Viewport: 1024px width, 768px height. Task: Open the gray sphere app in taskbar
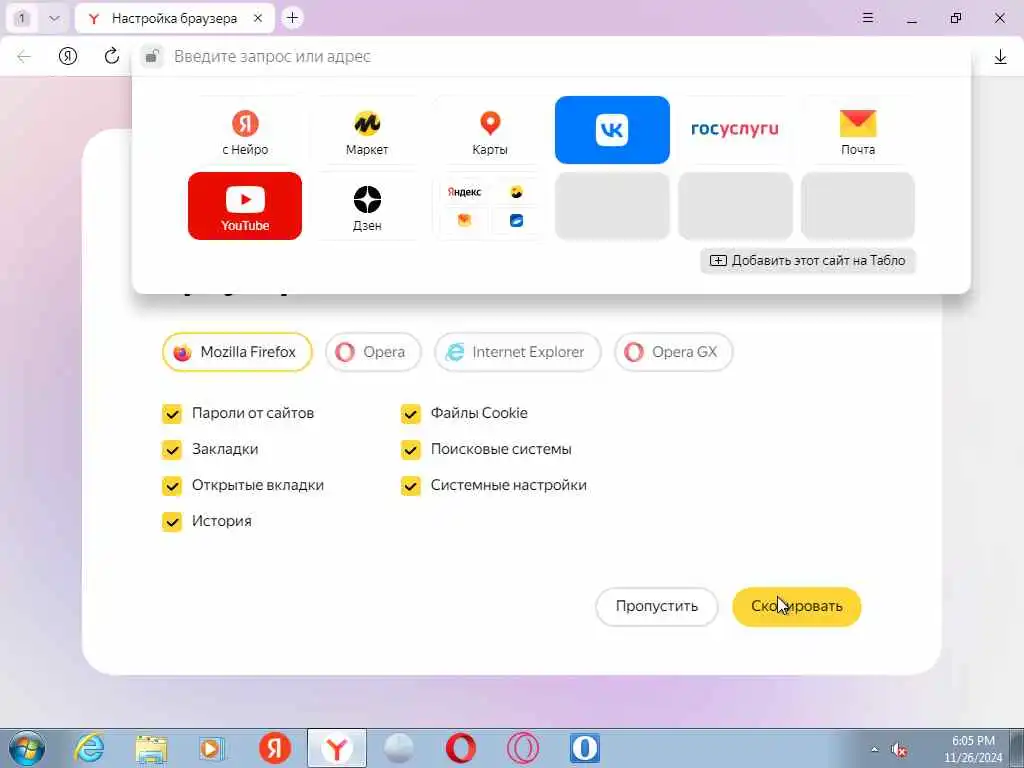tap(398, 748)
